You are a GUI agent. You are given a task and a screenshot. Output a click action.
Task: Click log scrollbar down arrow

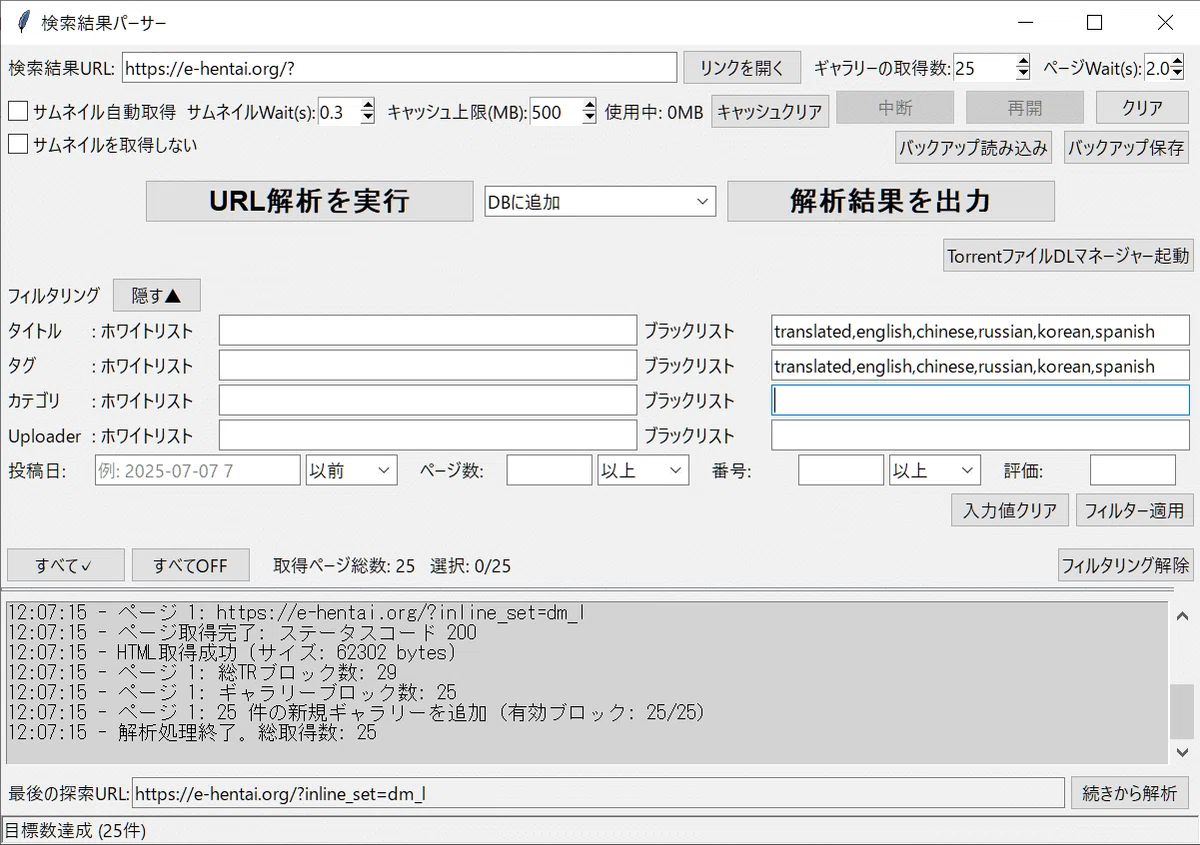click(x=1181, y=753)
